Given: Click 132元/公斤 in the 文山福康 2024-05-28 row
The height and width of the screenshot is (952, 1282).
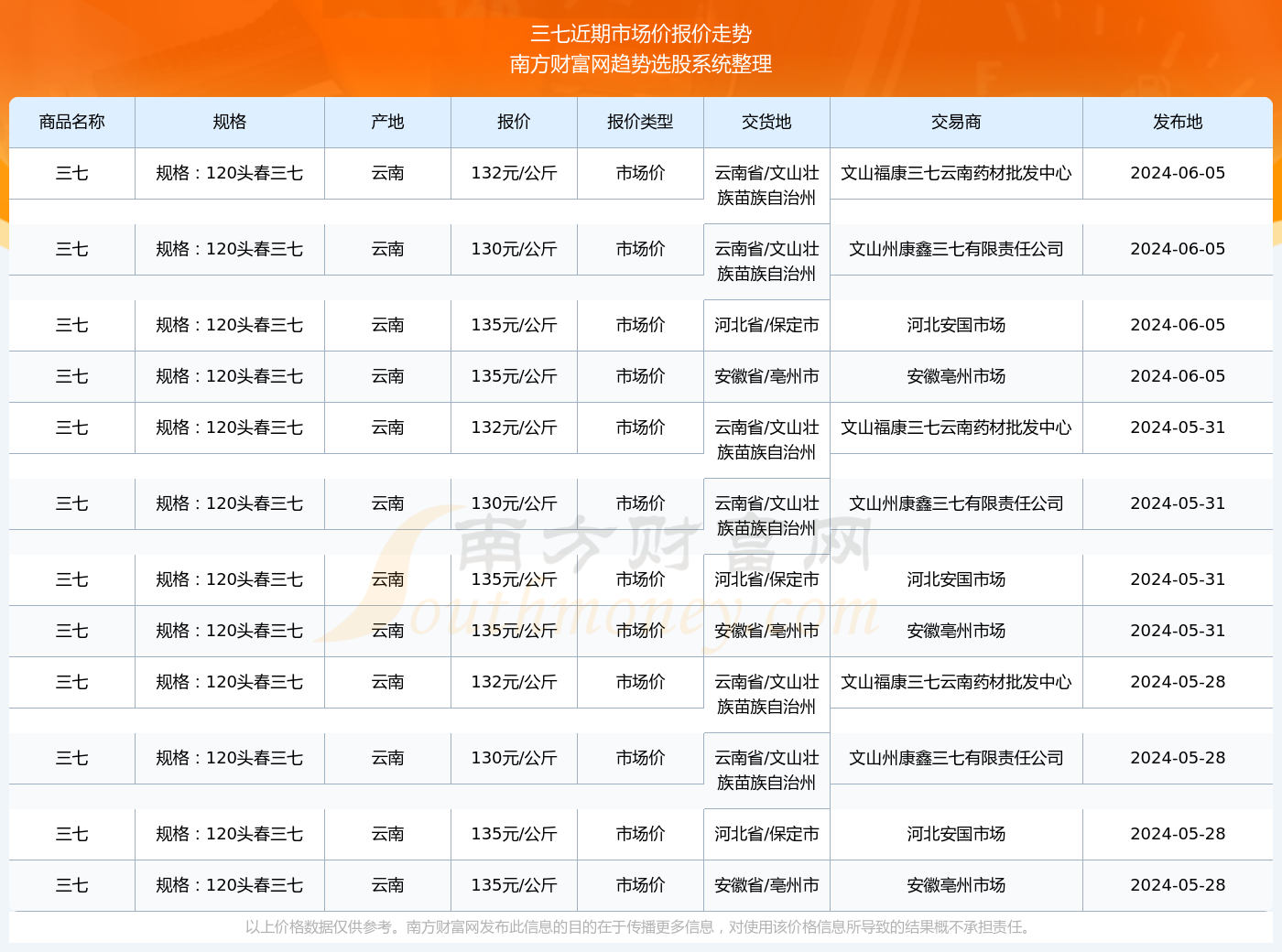Looking at the screenshot, I should (515, 682).
